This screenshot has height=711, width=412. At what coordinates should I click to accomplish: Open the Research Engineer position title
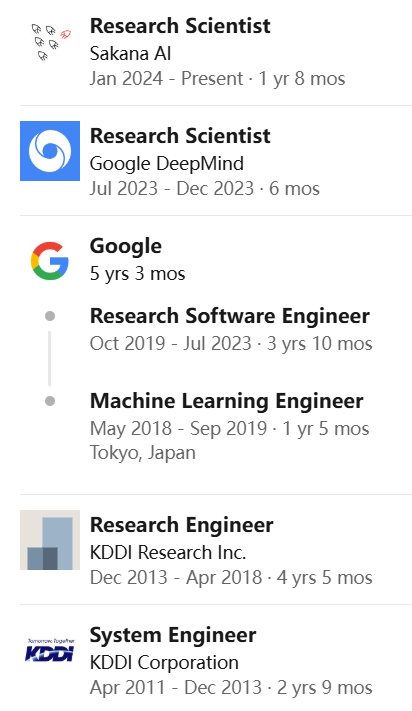181,525
